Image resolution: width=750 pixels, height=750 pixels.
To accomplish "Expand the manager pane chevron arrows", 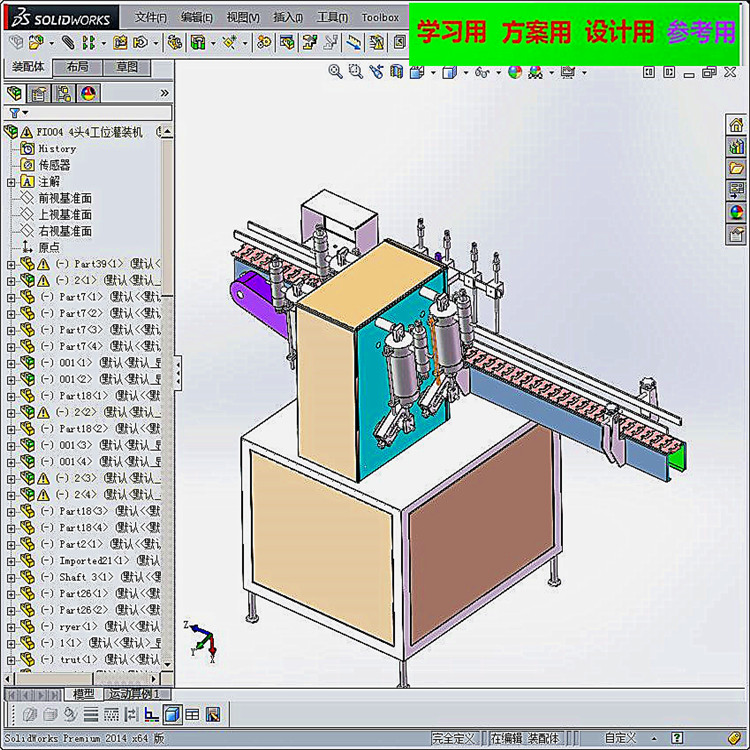I will [x=165, y=93].
